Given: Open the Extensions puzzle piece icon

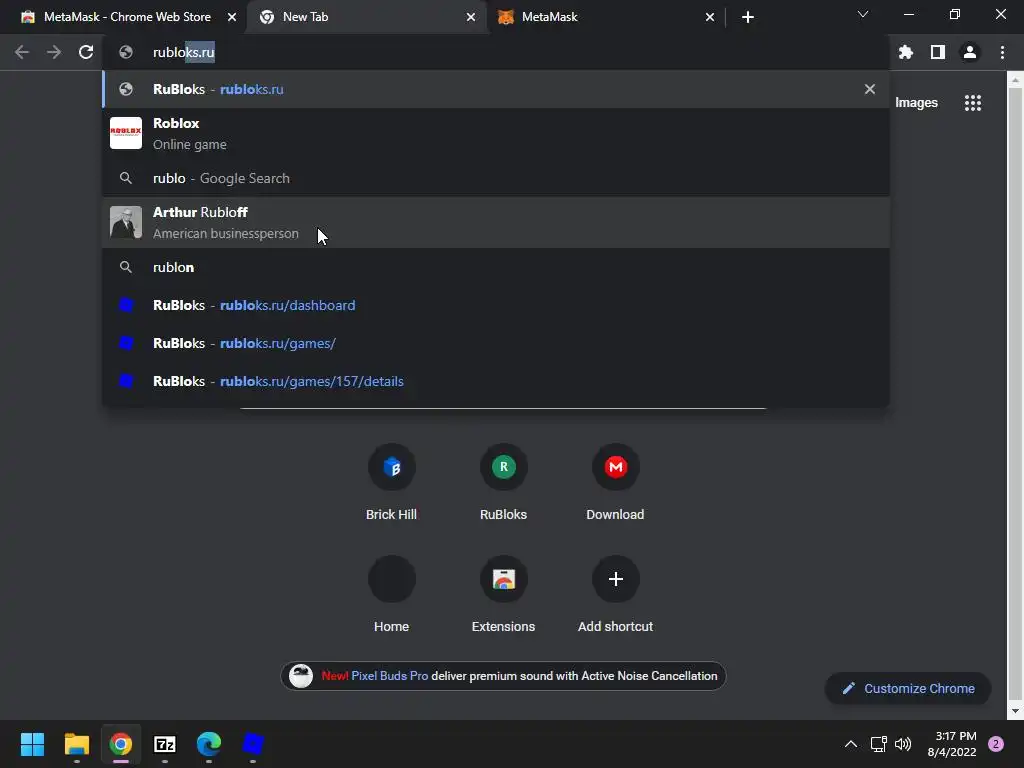Looking at the screenshot, I should pos(905,52).
